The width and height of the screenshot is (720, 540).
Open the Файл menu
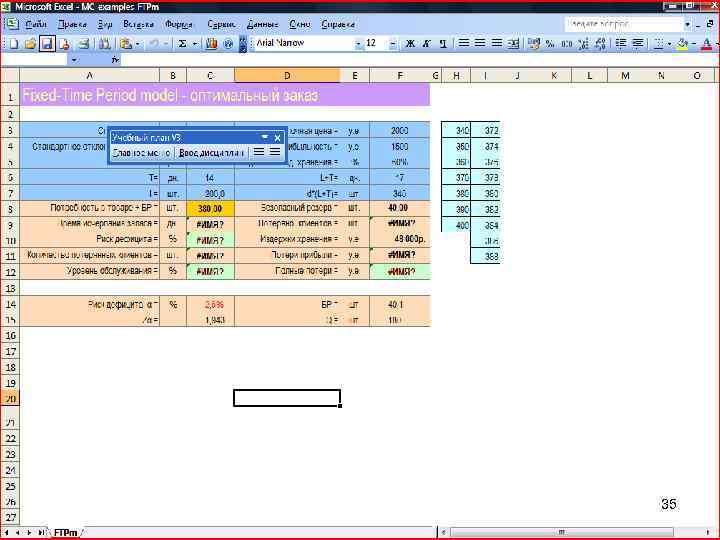tap(36, 24)
